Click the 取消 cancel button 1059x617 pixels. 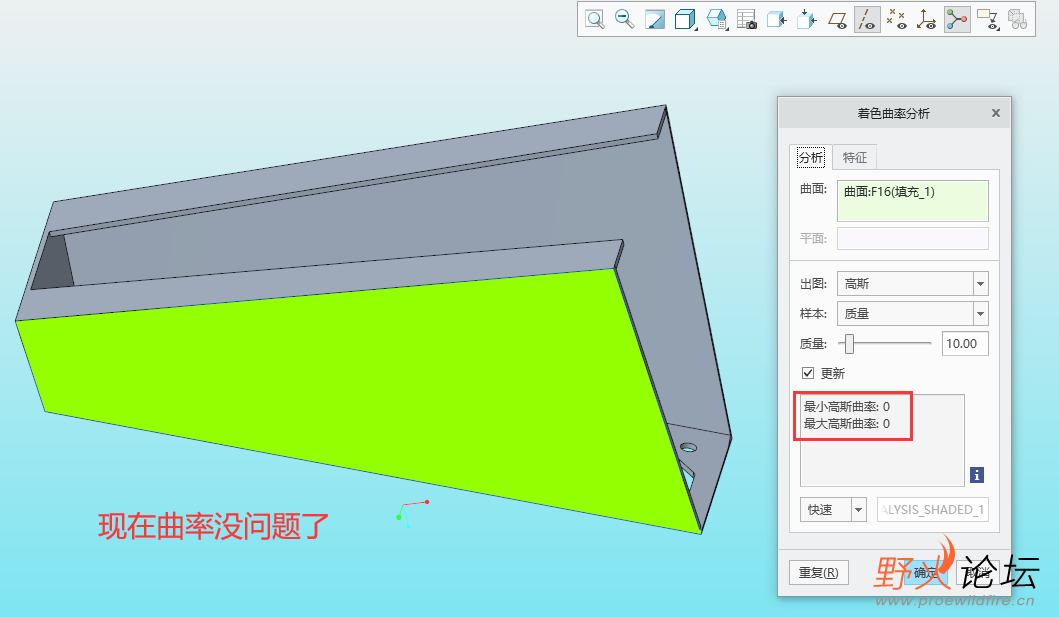point(978,572)
